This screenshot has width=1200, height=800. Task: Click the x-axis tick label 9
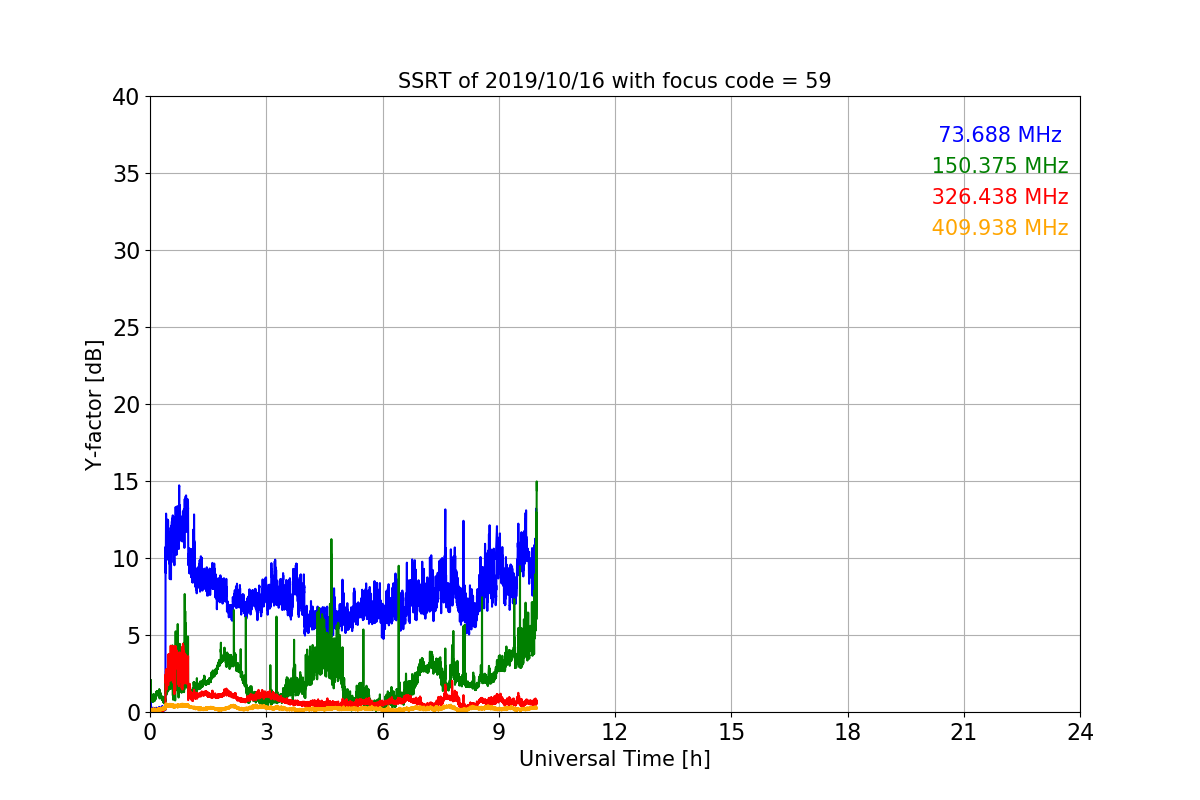pos(499,732)
